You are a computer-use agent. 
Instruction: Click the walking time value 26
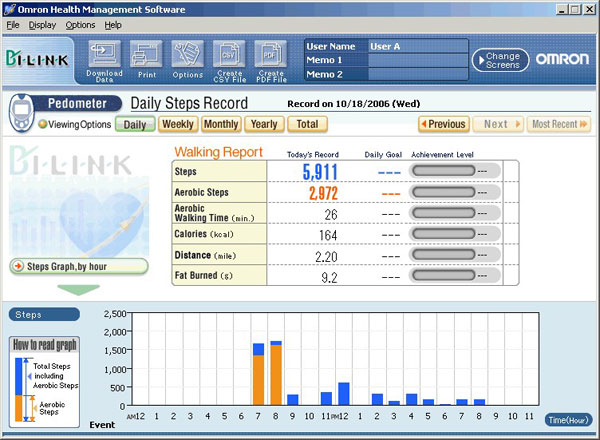coord(331,215)
